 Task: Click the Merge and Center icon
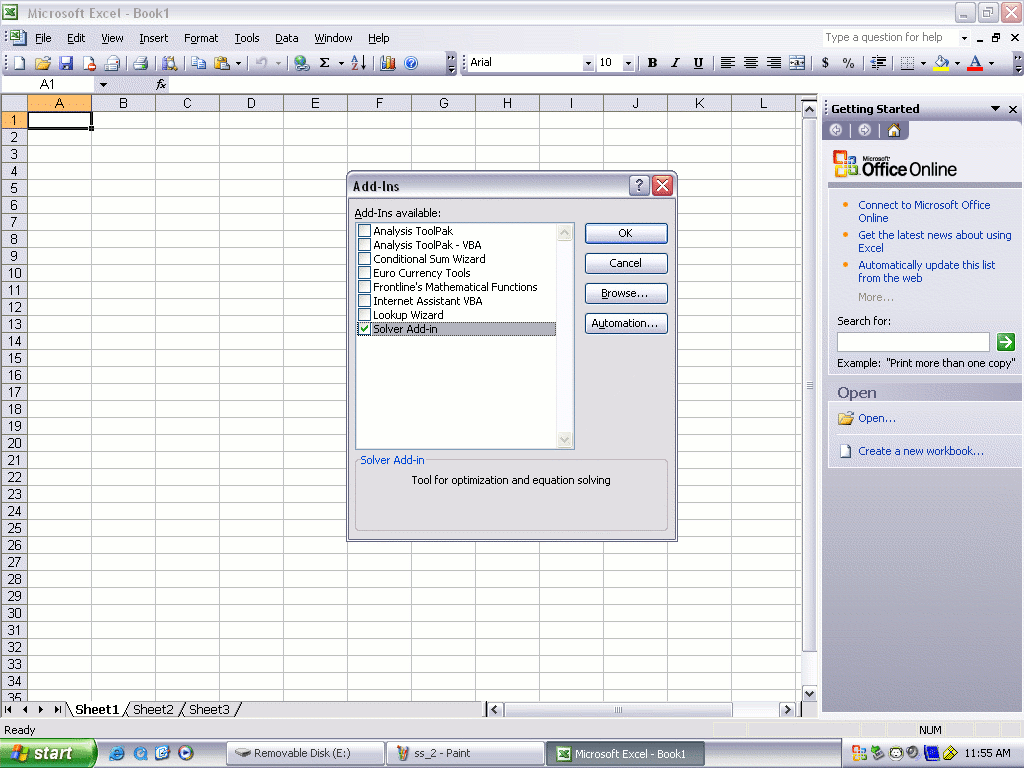797,63
